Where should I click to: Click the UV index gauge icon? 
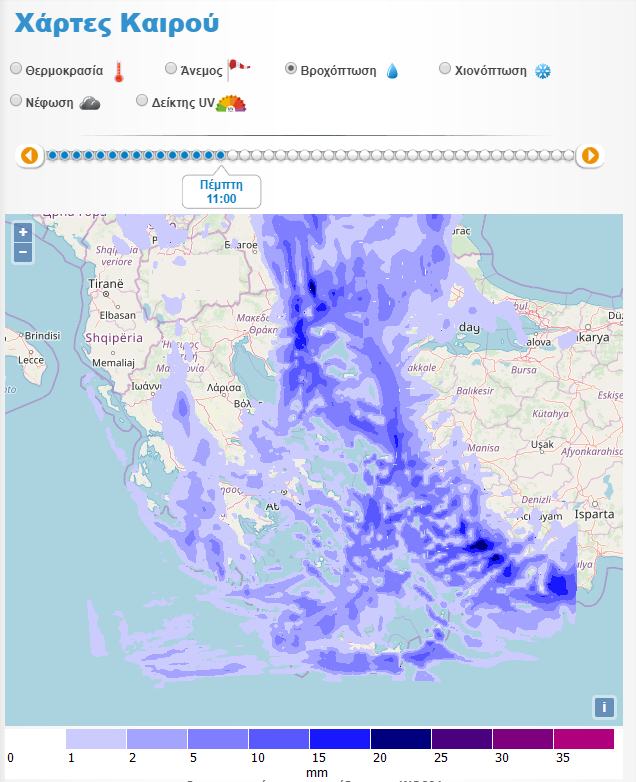coord(231,103)
